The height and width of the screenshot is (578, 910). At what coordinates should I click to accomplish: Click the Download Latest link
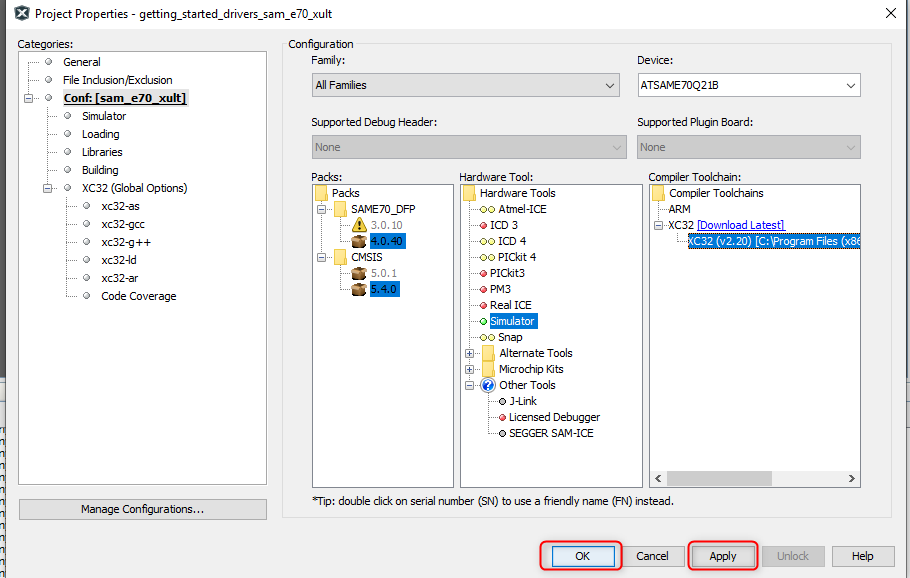click(740, 225)
